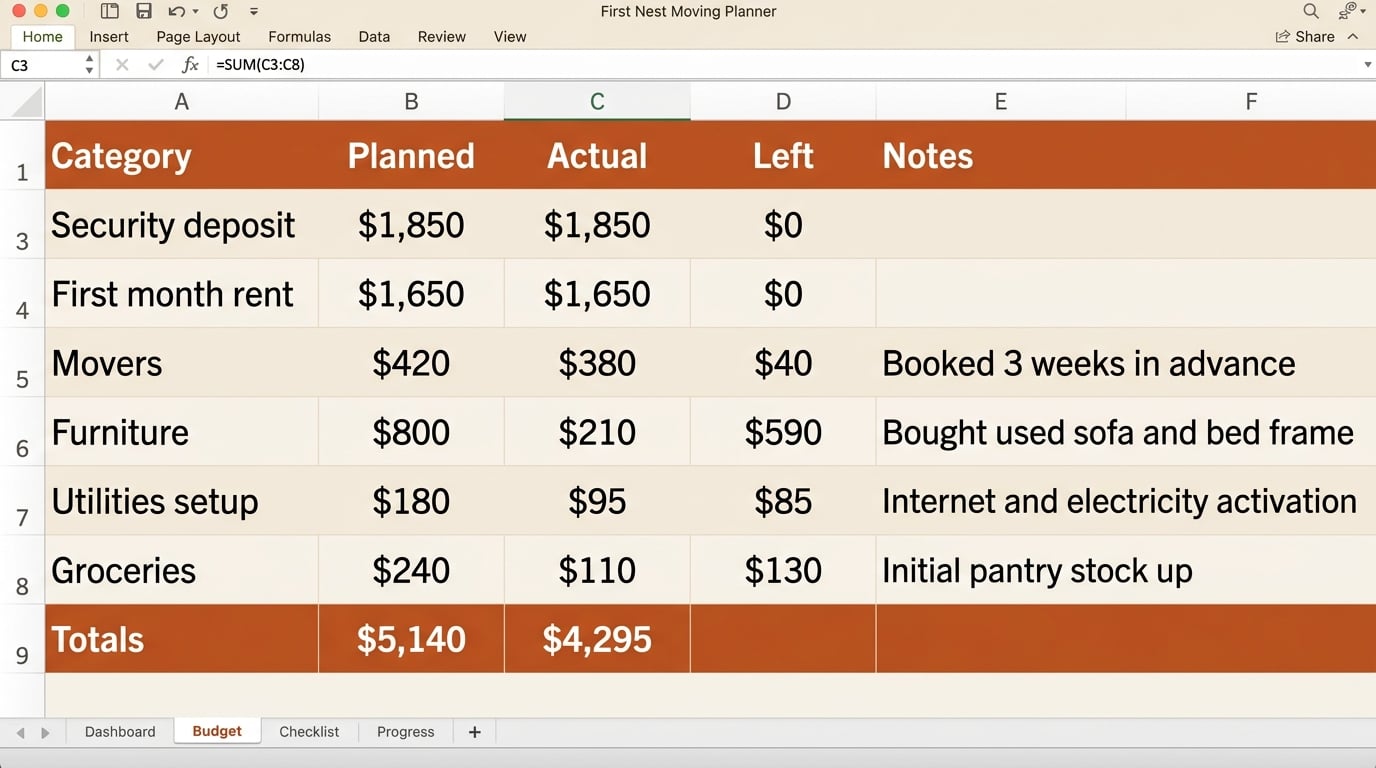The width and height of the screenshot is (1376, 768).
Task: Click the Share button
Action: [1305, 36]
